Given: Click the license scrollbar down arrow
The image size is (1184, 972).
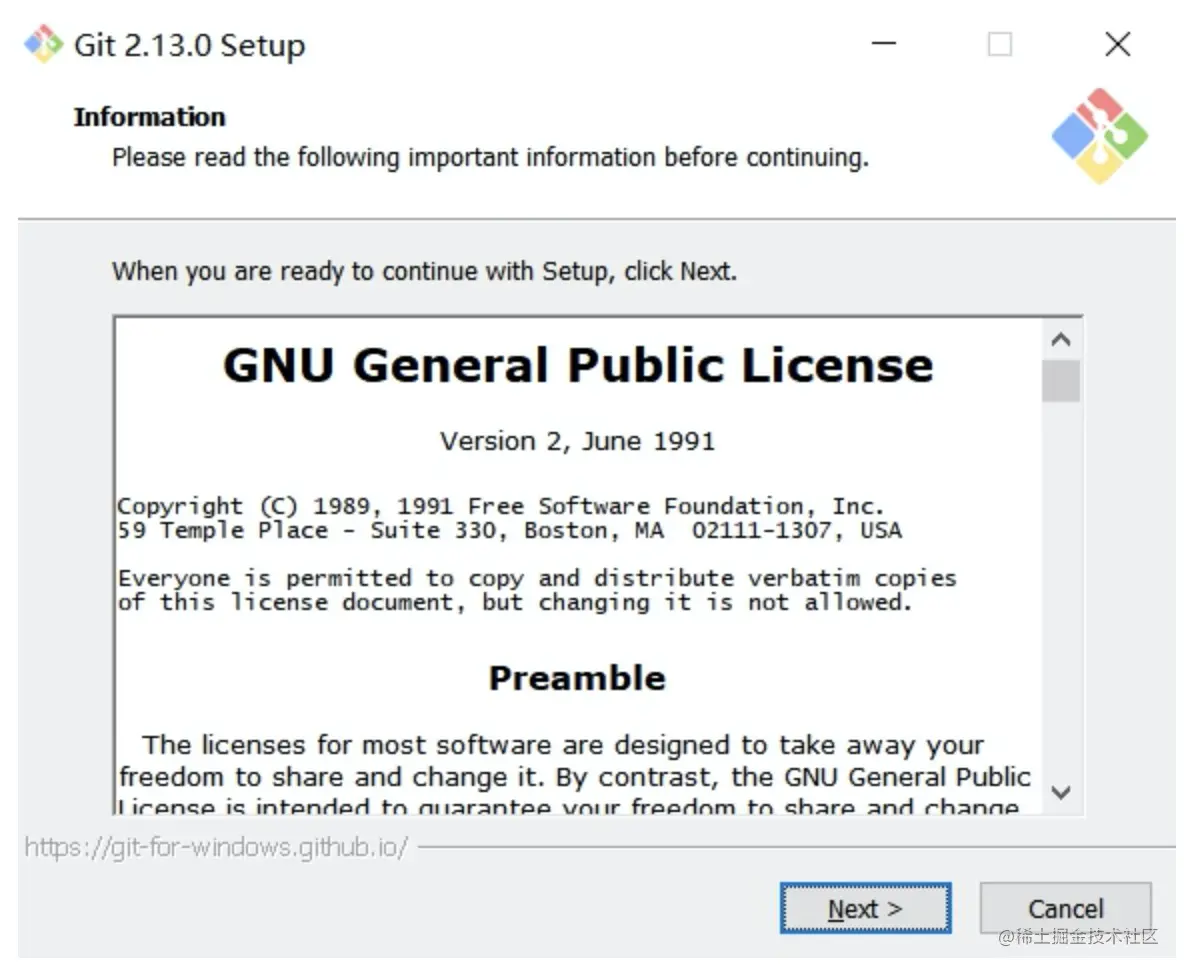Looking at the screenshot, I should pyautogui.click(x=1061, y=792).
